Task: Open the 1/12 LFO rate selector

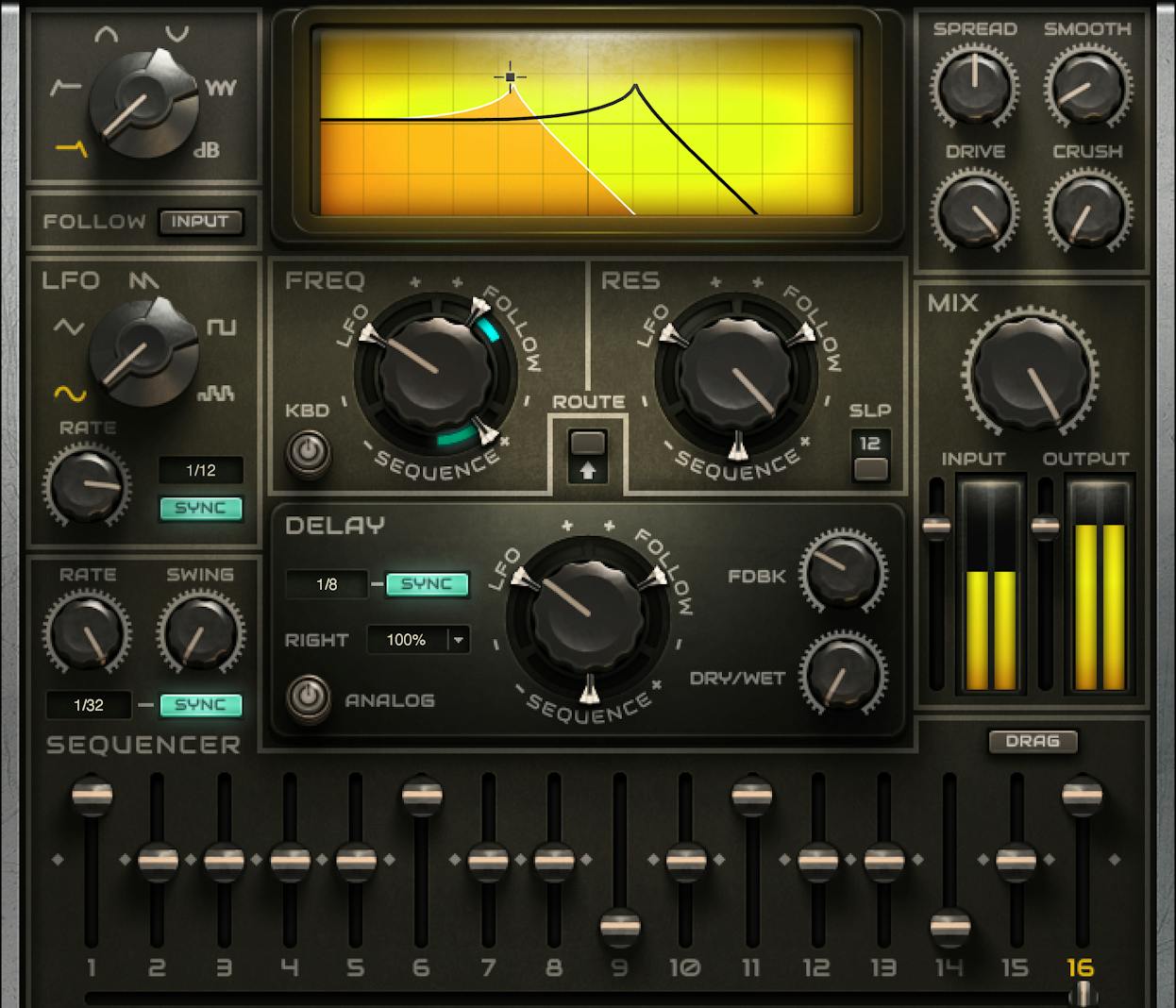Action: tap(201, 469)
